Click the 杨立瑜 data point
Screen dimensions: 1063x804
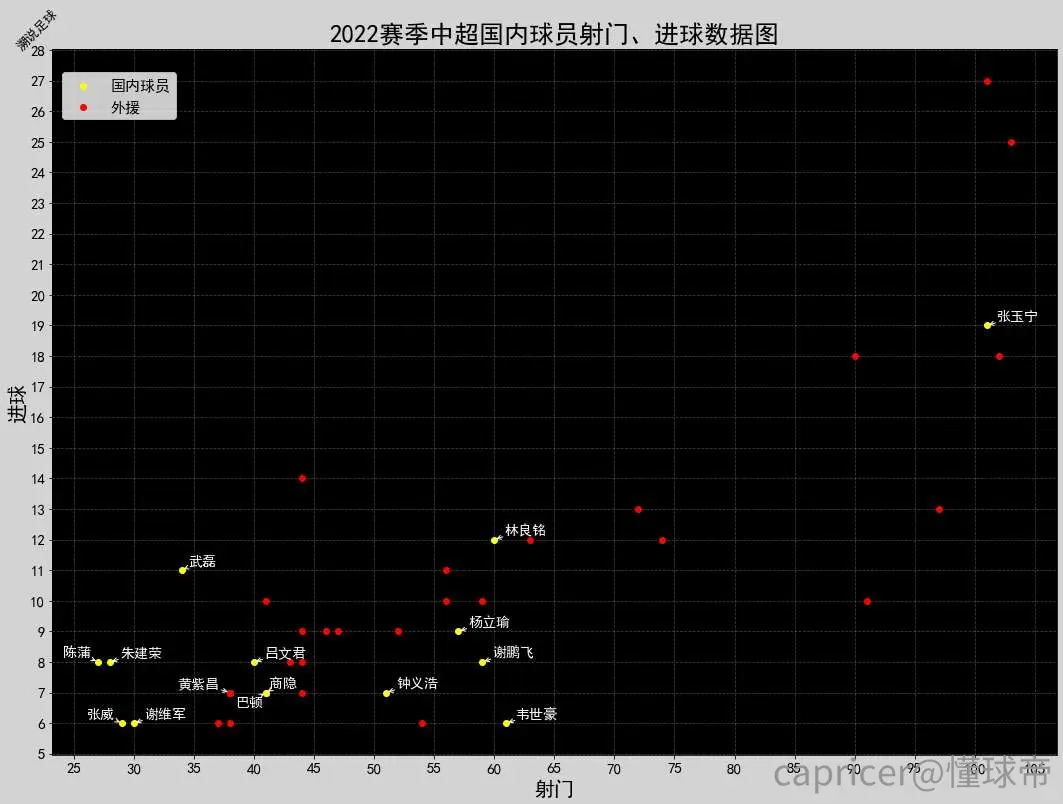click(458, 631)
